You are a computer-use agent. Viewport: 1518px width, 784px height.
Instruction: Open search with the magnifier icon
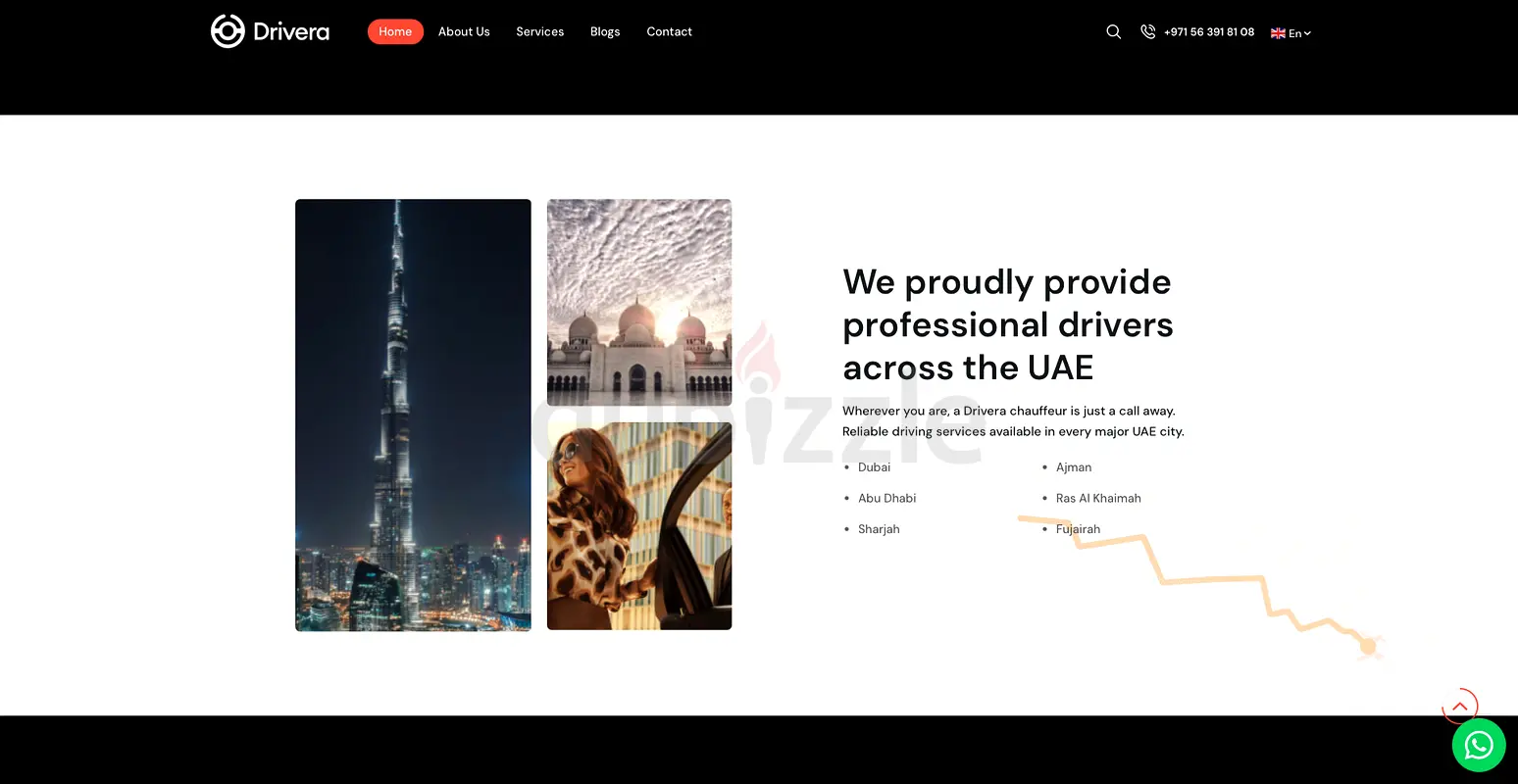click(x=1113, y=32)
